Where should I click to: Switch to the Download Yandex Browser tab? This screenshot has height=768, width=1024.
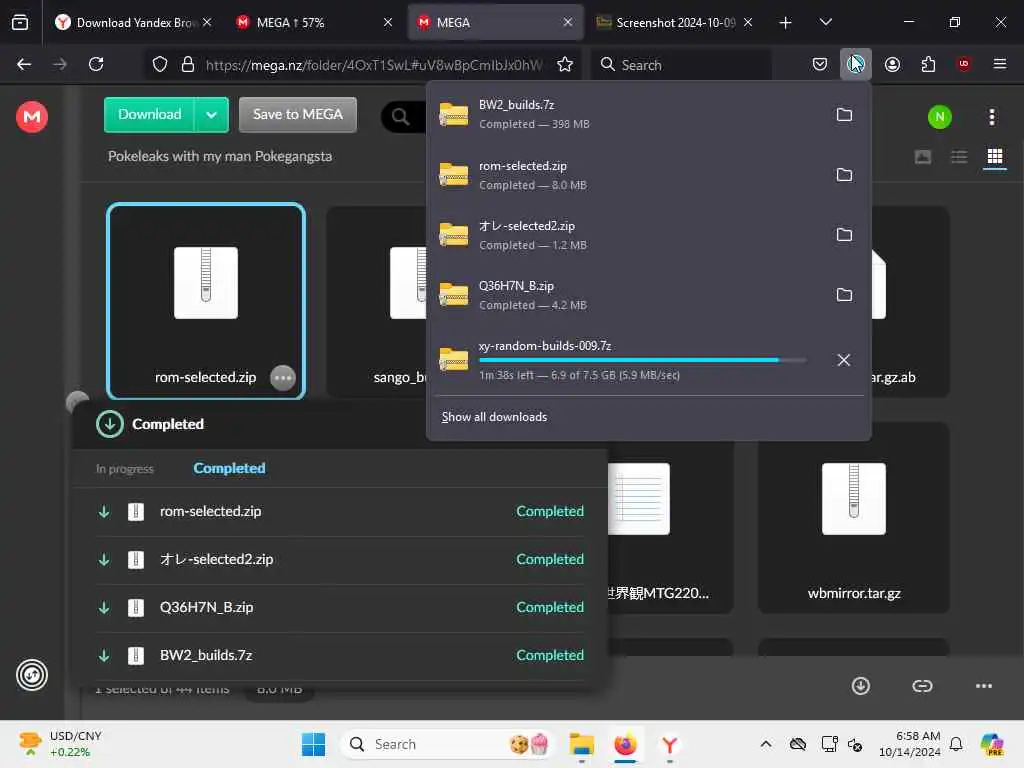[x=134, y=22]
